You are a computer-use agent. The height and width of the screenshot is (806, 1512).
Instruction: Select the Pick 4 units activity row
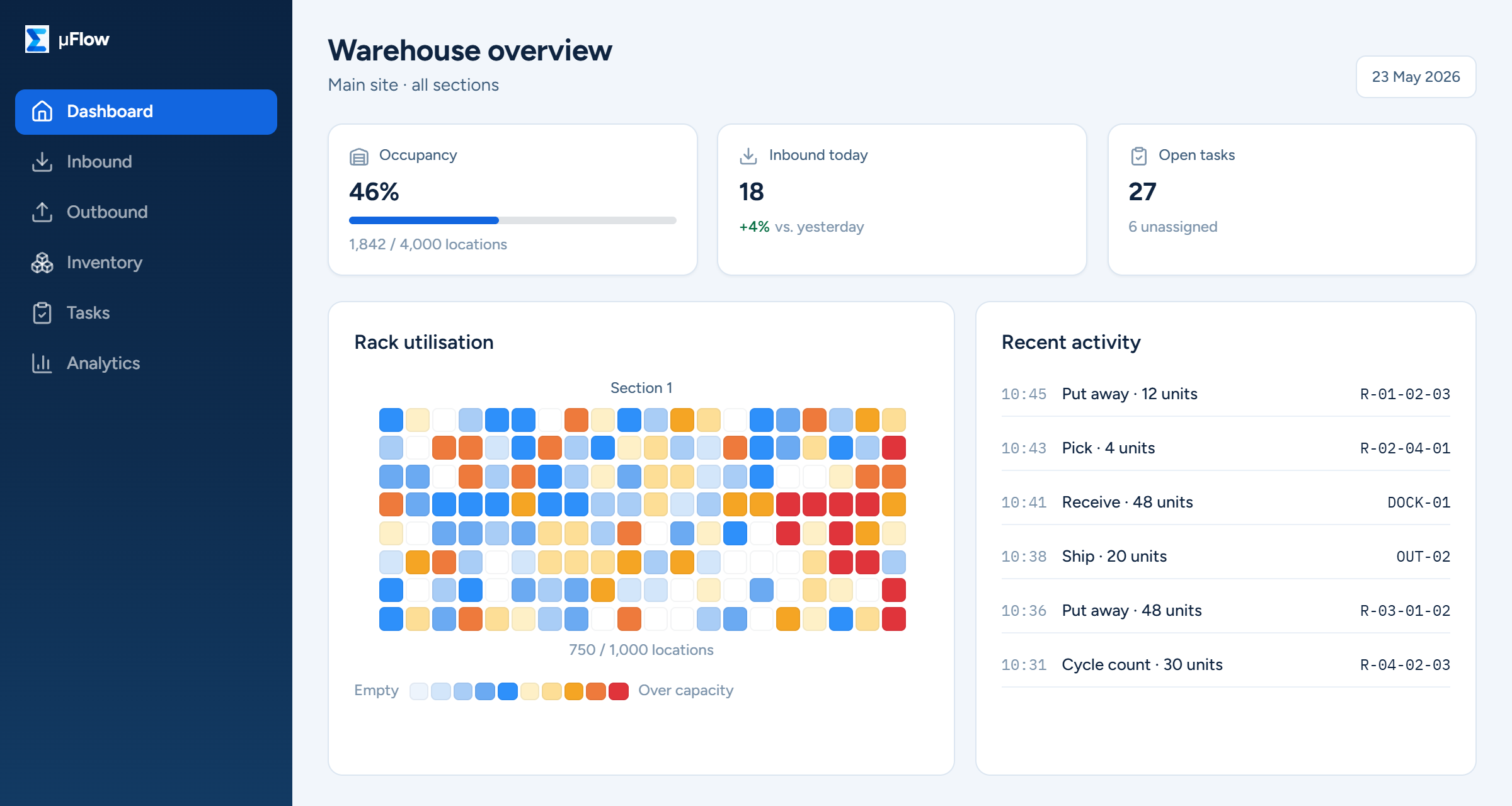[1226, 448]
